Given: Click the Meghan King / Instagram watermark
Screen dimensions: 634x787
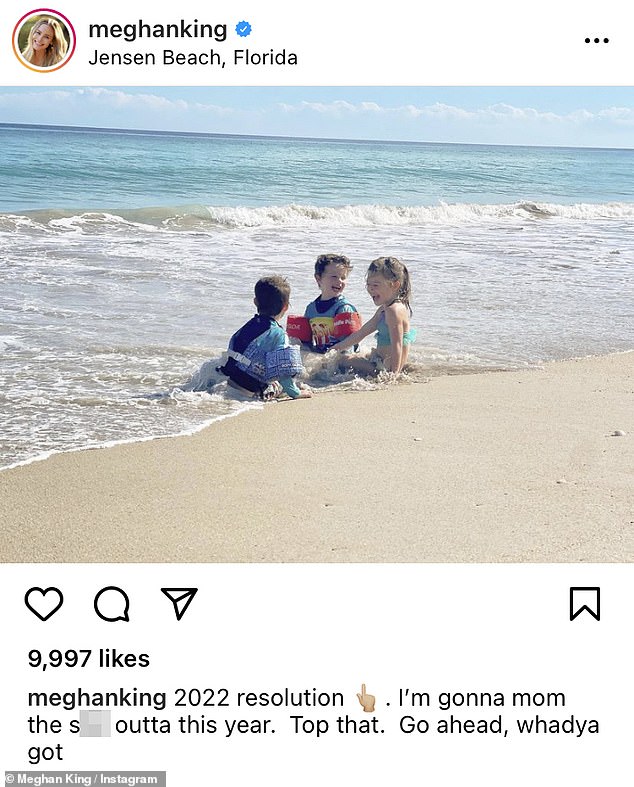Looking at the screenshot, I should tap(82, 779).
